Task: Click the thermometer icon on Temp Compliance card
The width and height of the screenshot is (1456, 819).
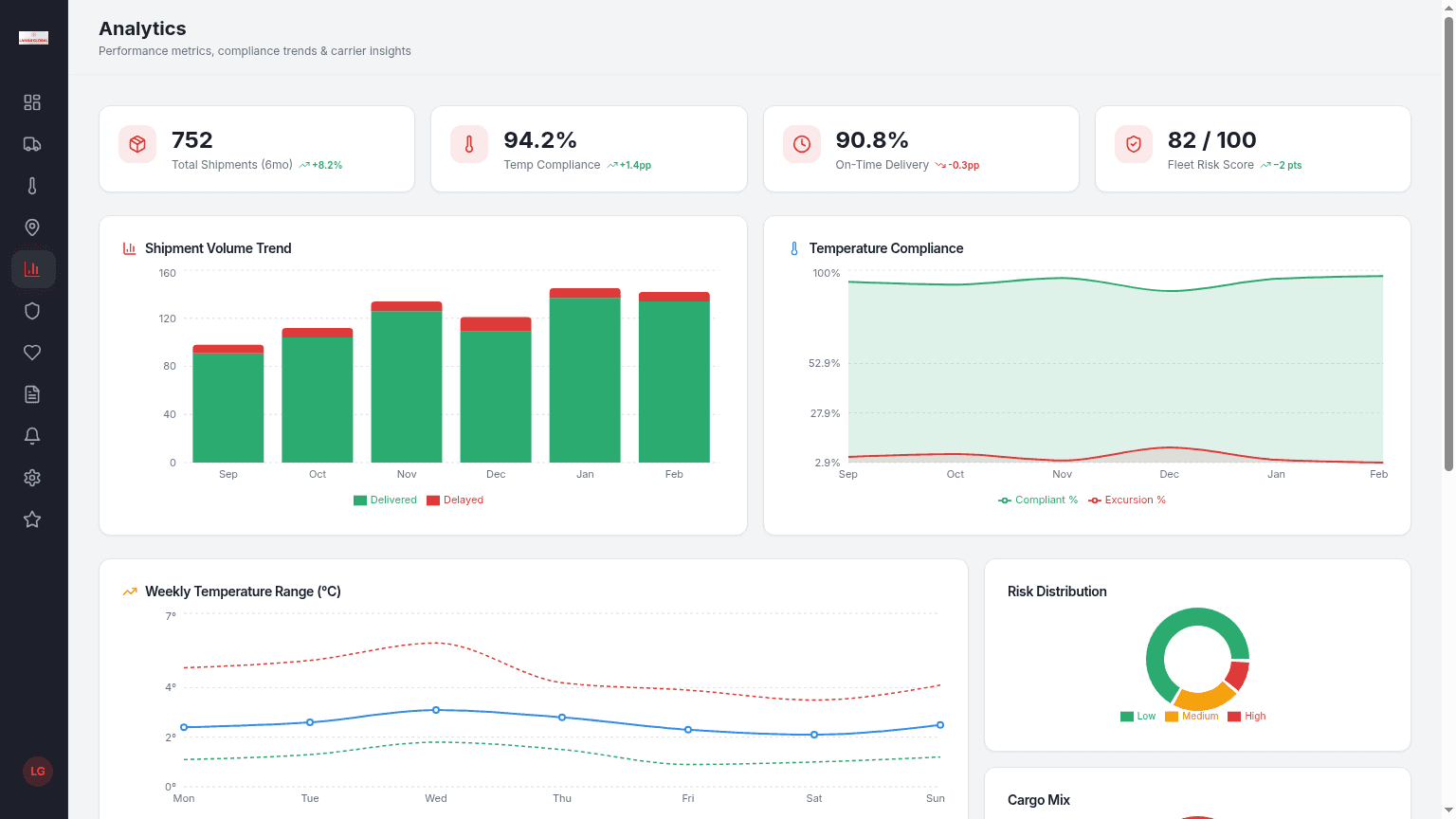Action: pyautogui.click(x=469, y=144)
